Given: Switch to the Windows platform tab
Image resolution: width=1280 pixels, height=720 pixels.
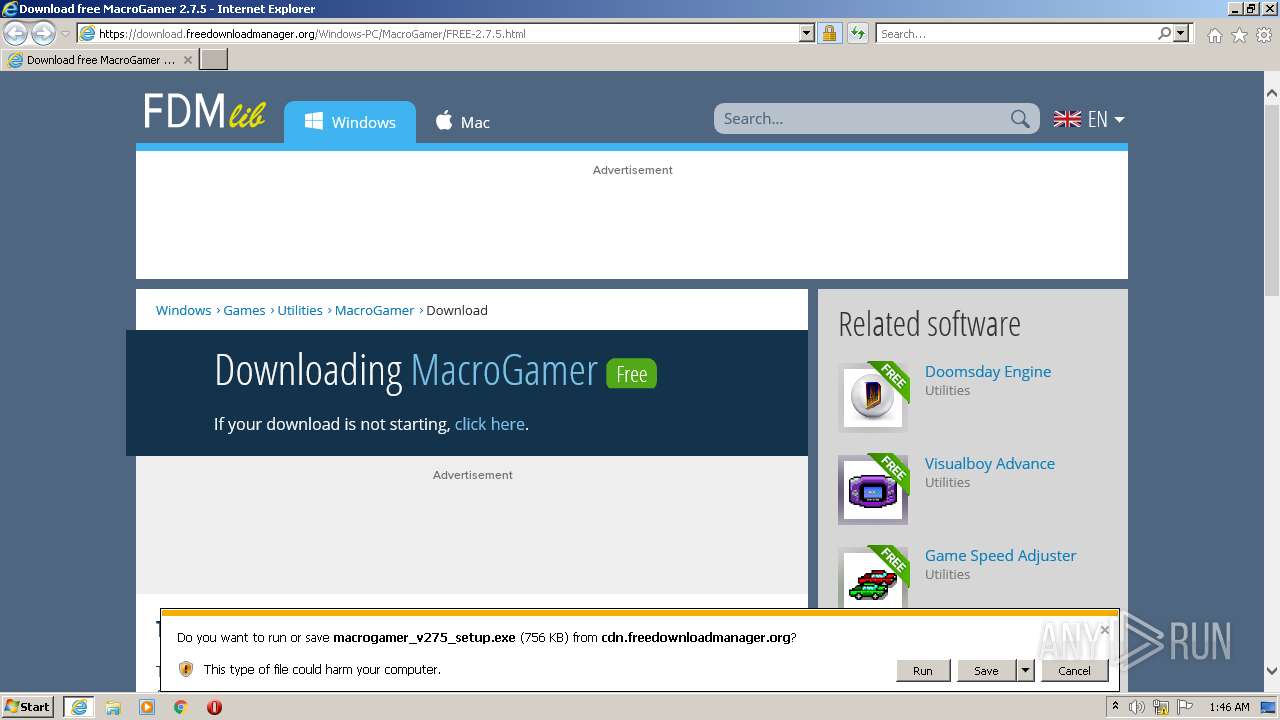Looking at the screenshot, I should pyautogui.click(x=350, y=122).
